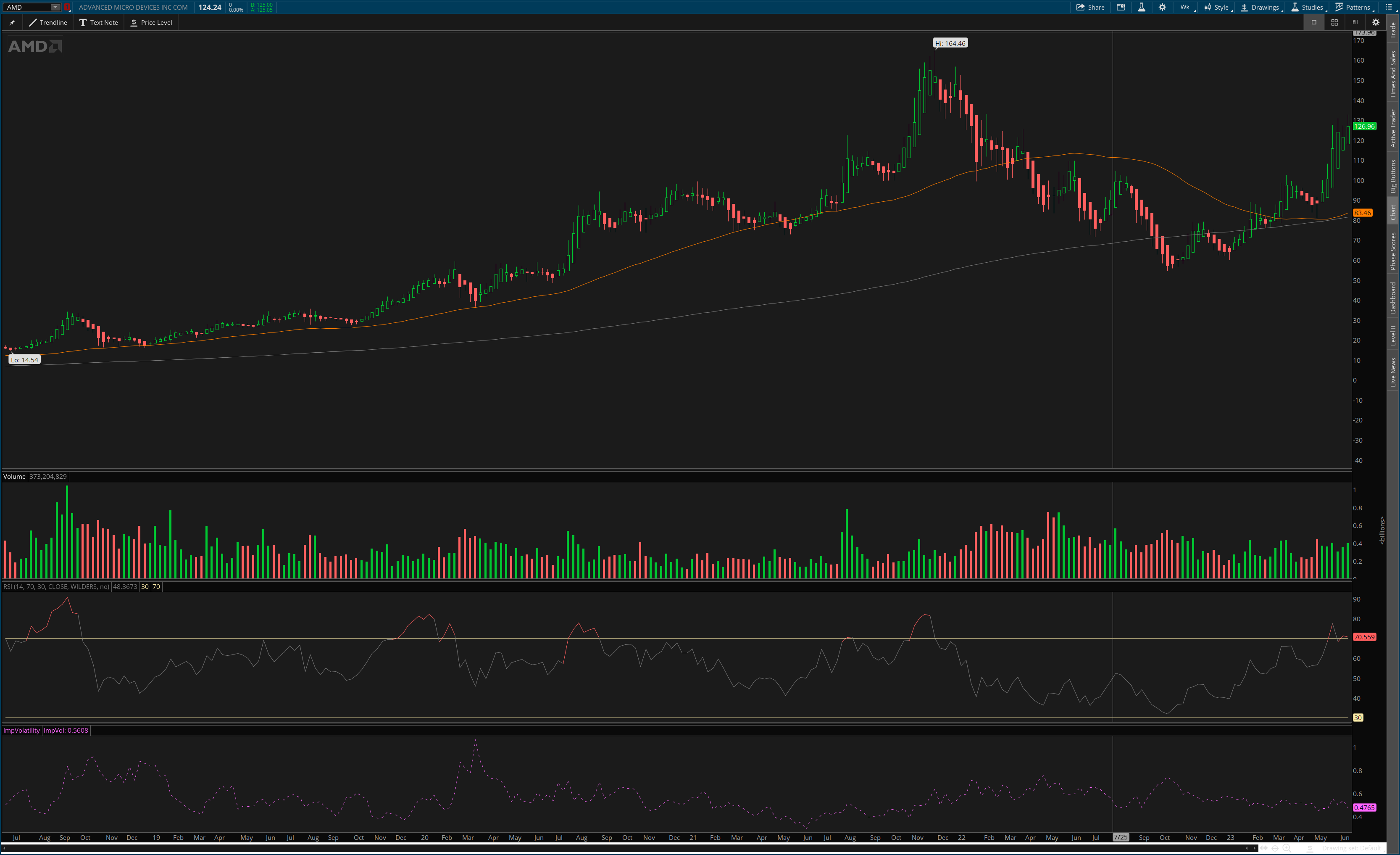Click the bottom price level dollar icon
This screenshot has height=855, width=1400.
tap(1310, 849)
